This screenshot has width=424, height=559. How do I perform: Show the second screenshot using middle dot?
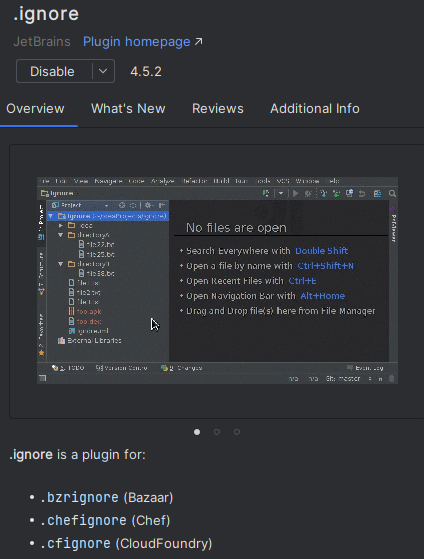point(217,432)
